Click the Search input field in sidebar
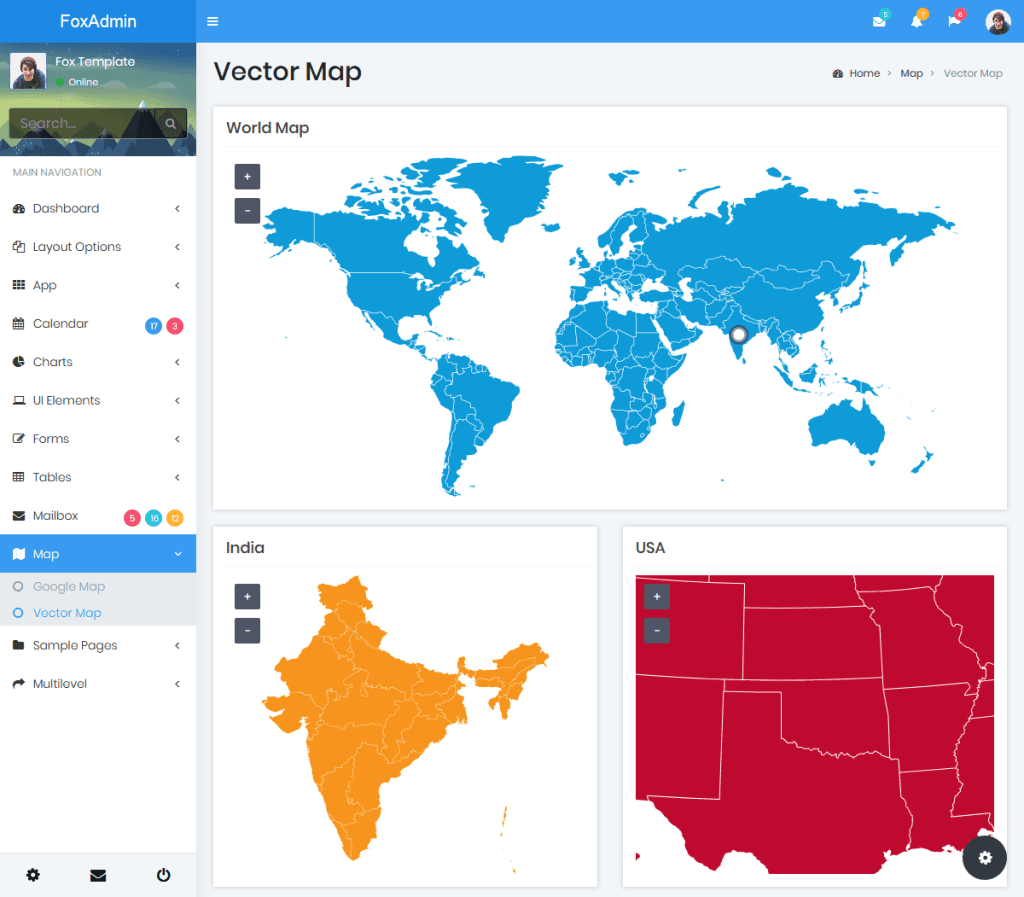1024x897 pixels. pos(84,123)
